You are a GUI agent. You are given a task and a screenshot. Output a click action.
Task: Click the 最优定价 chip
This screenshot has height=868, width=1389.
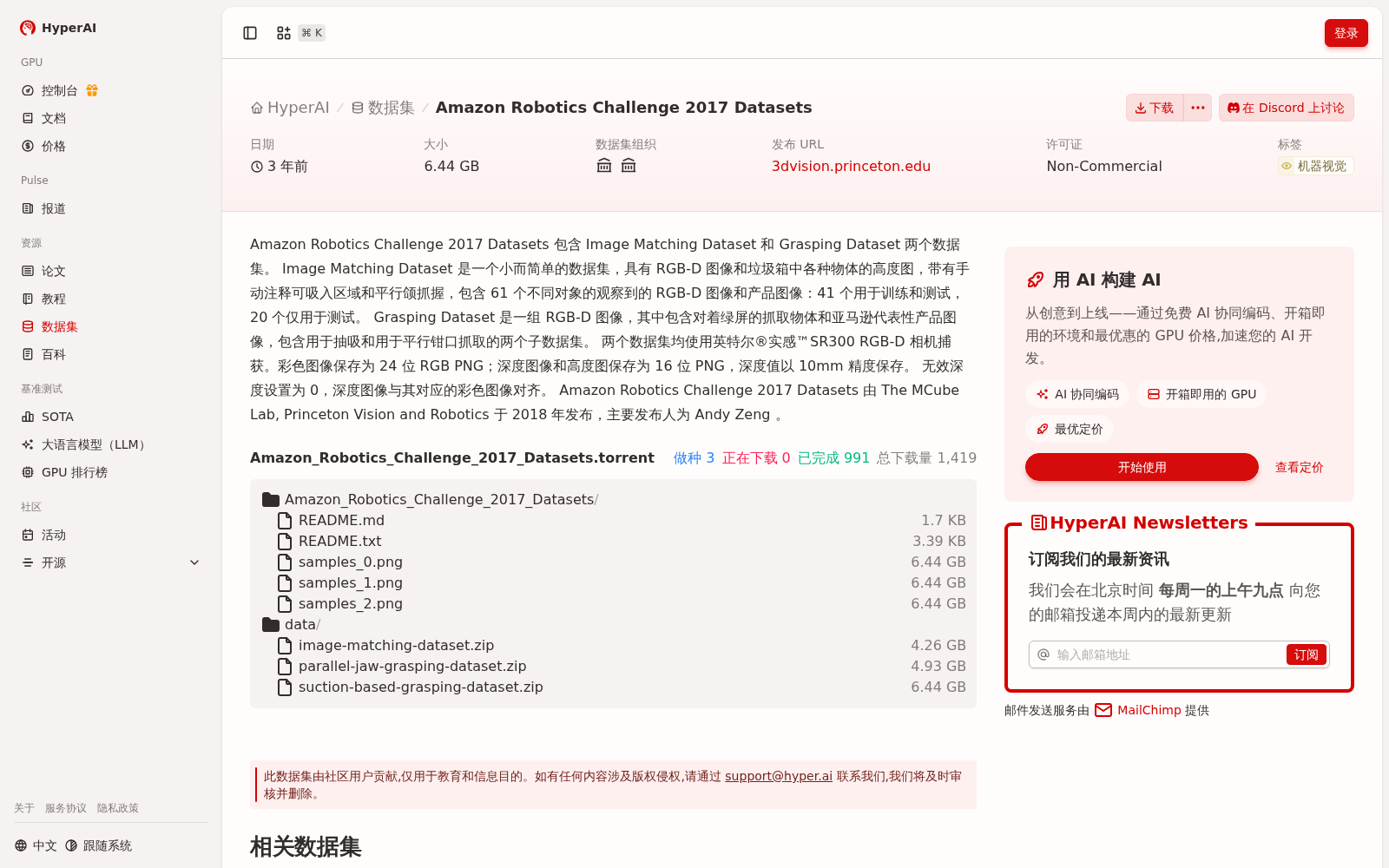pos(1070,429)
